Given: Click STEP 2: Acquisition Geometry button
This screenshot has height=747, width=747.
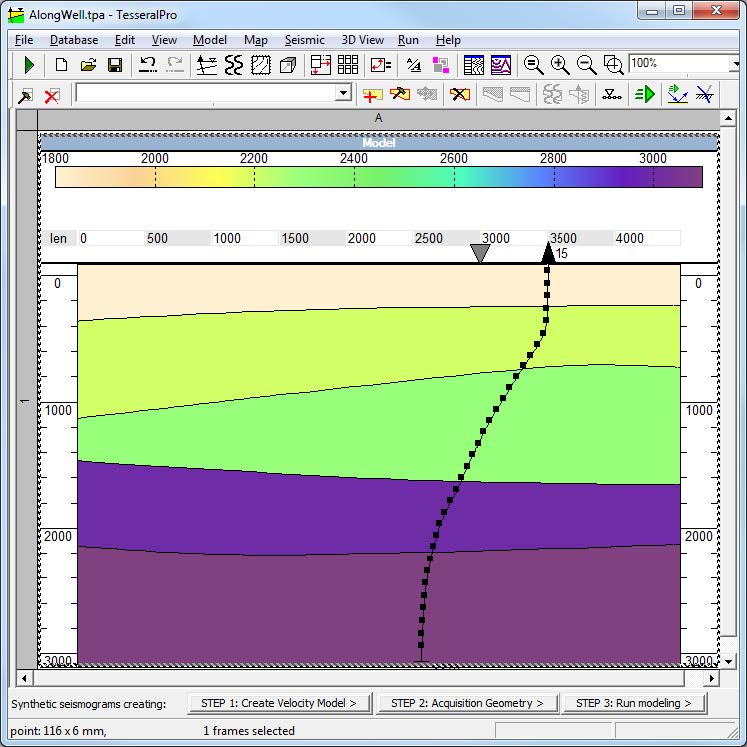Looking at the screenshot, I should coord(467,703).
